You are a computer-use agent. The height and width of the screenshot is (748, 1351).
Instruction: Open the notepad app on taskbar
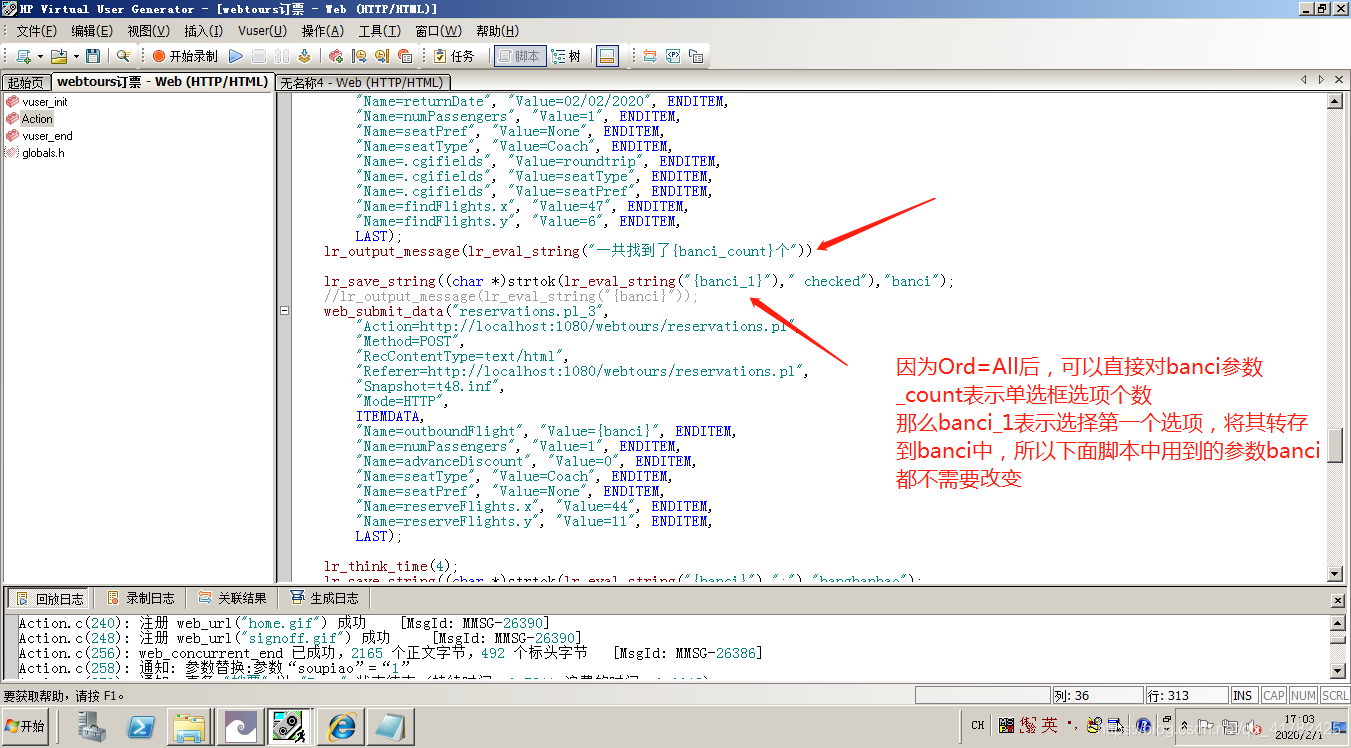pyautogui.click(x=389, y=727)
